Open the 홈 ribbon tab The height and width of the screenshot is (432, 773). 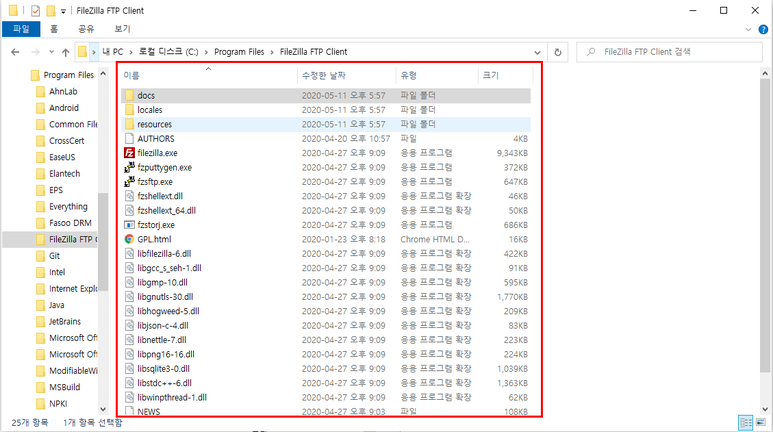(54, 29)
